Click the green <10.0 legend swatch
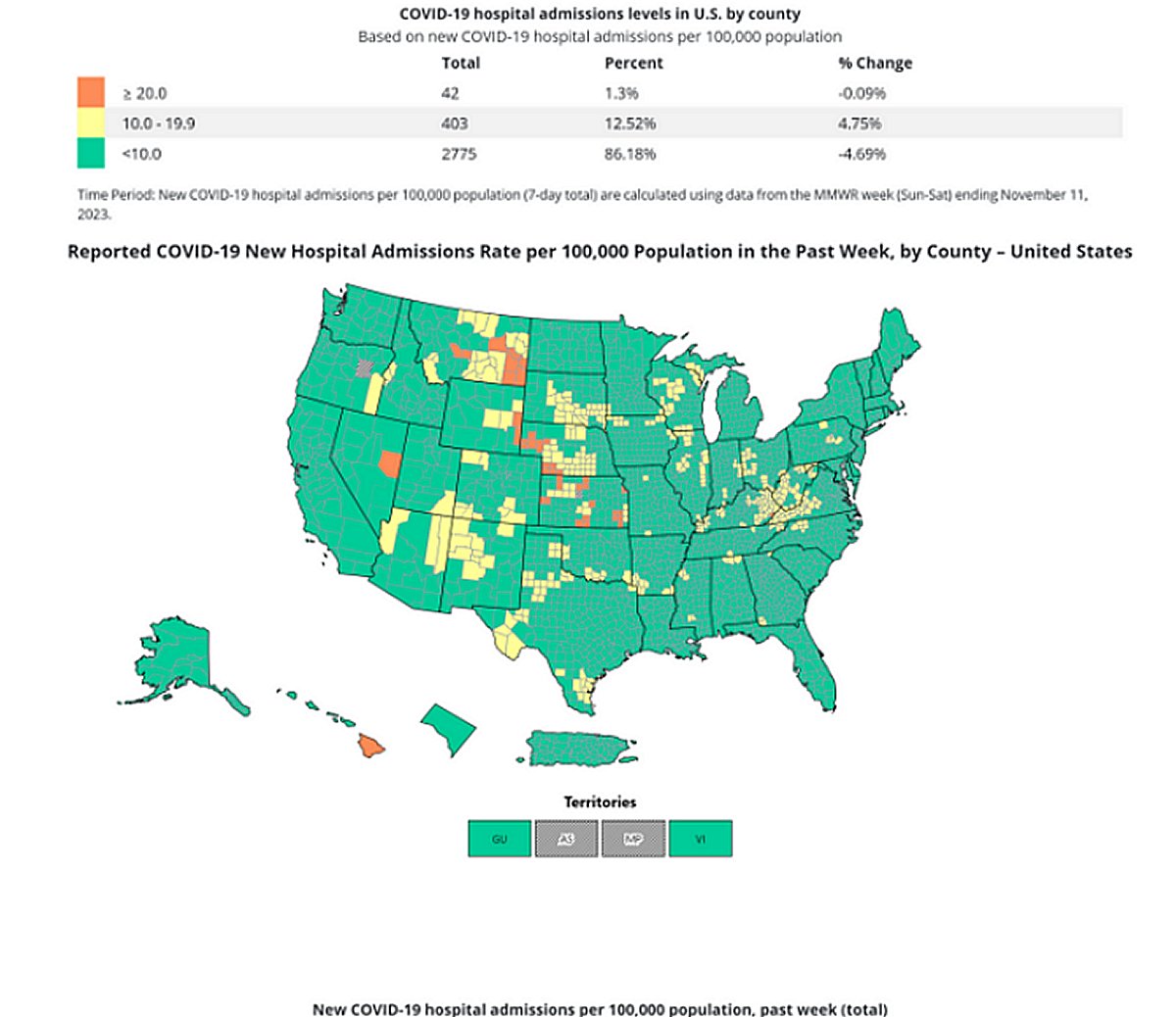Viewport: 1176px width, 1017px height. pyautogui.click(x=91, y=154)
